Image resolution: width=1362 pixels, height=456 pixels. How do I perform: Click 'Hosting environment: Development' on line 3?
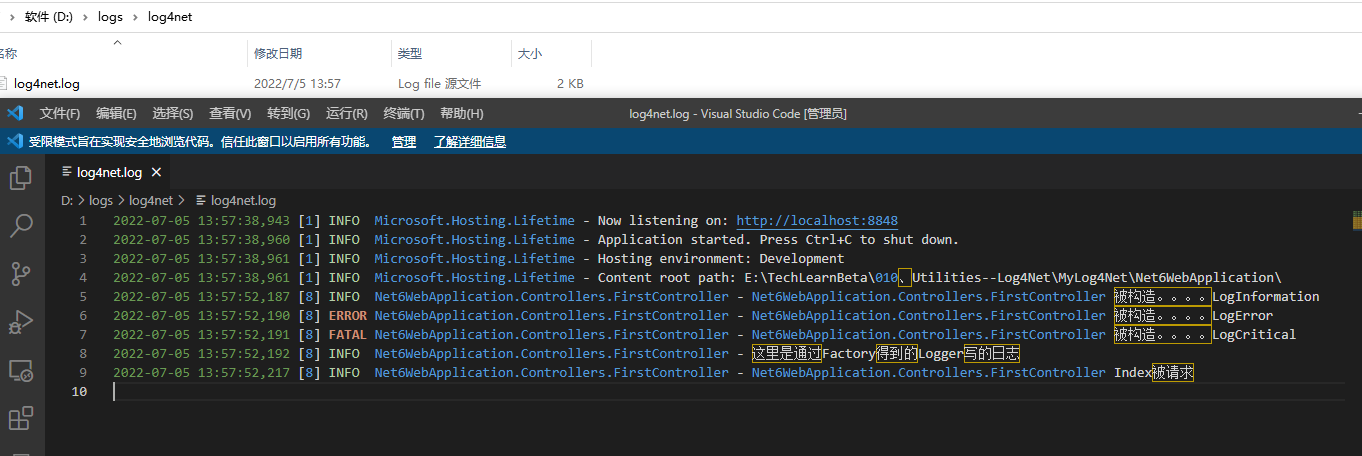click(x=721, y=259)
